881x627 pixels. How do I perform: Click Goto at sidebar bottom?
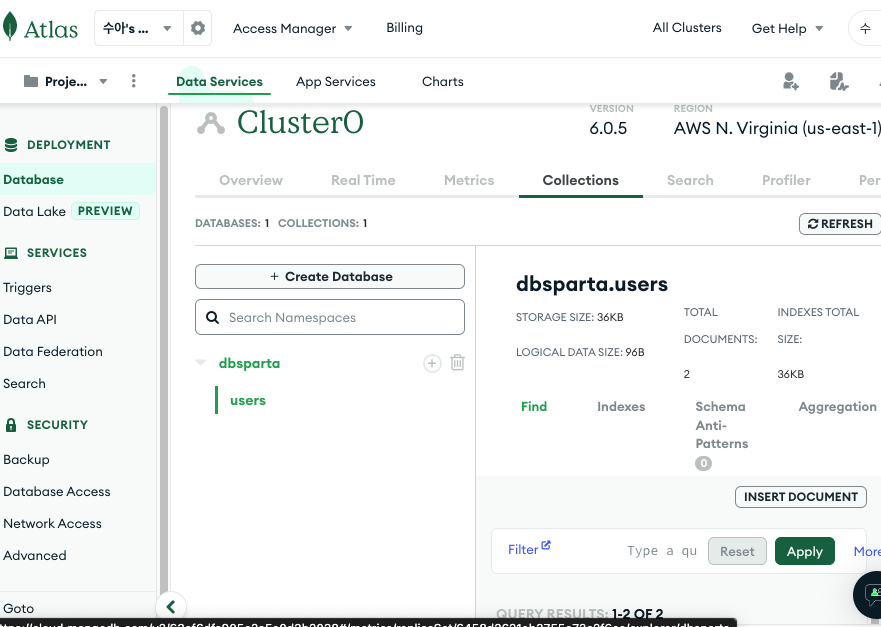[19, 608]
